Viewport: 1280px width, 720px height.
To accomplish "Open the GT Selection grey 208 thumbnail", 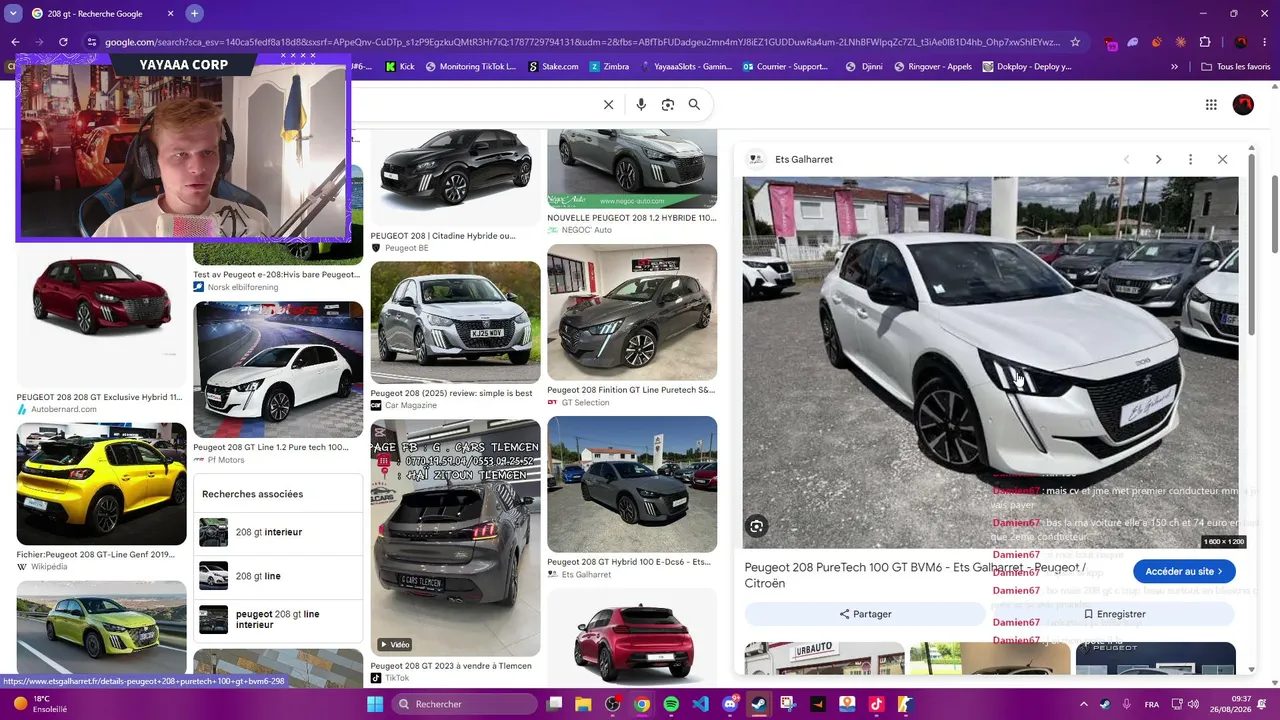I will 632,313.
